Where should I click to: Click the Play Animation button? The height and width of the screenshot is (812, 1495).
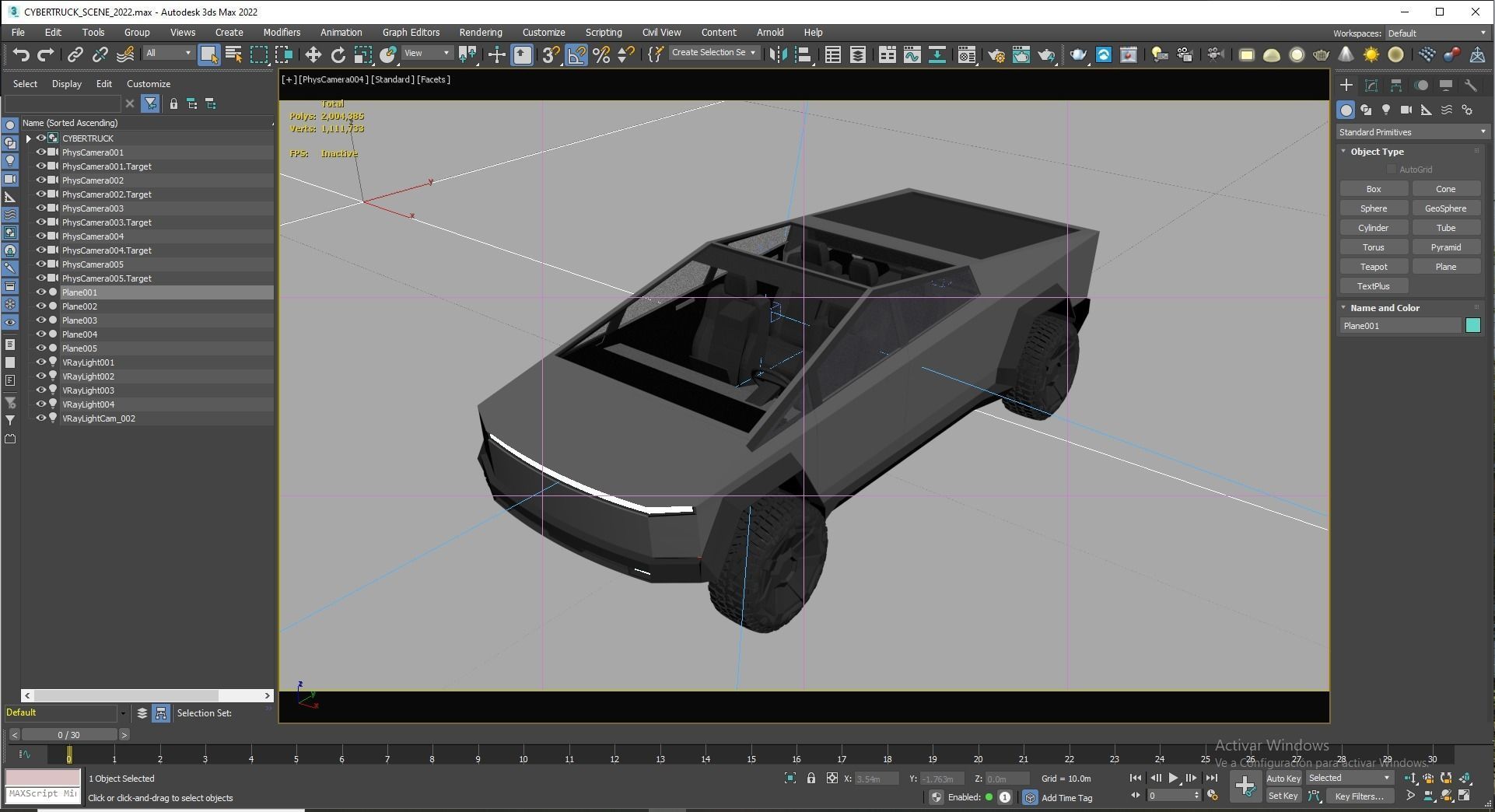coord(1173,778)
